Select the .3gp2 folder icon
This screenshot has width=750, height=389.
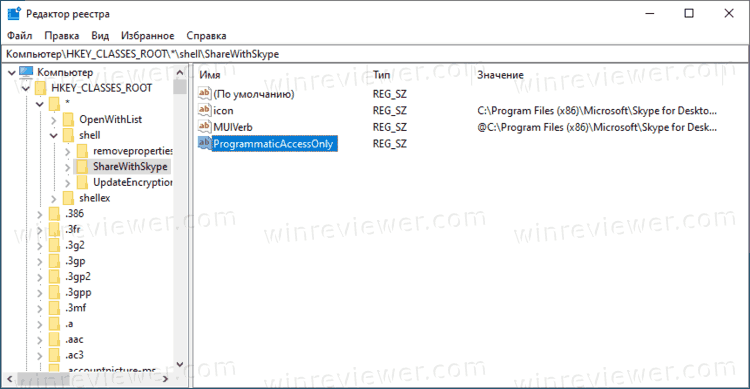point(55,277)
